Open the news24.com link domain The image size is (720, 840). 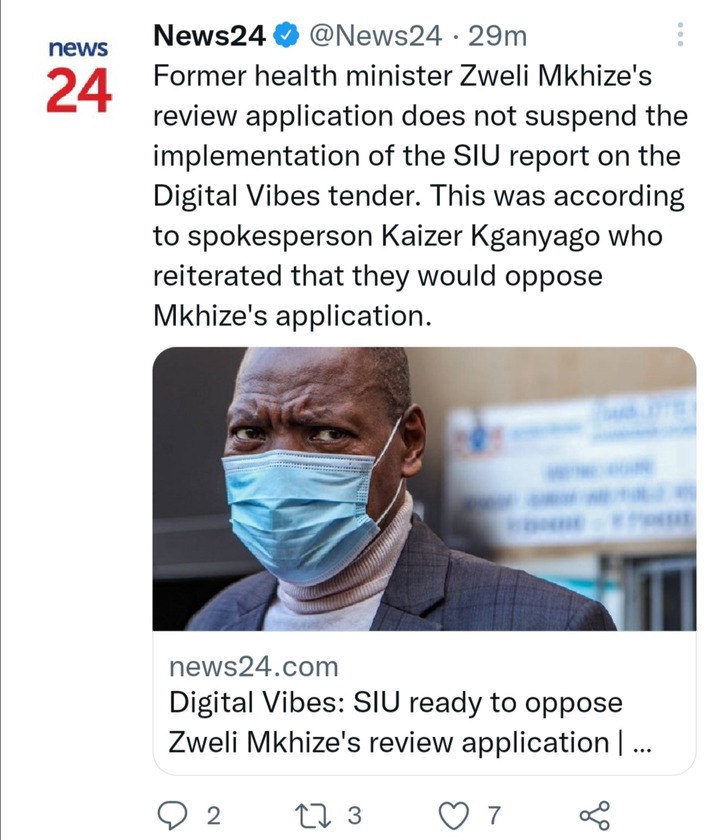(253, 667)
